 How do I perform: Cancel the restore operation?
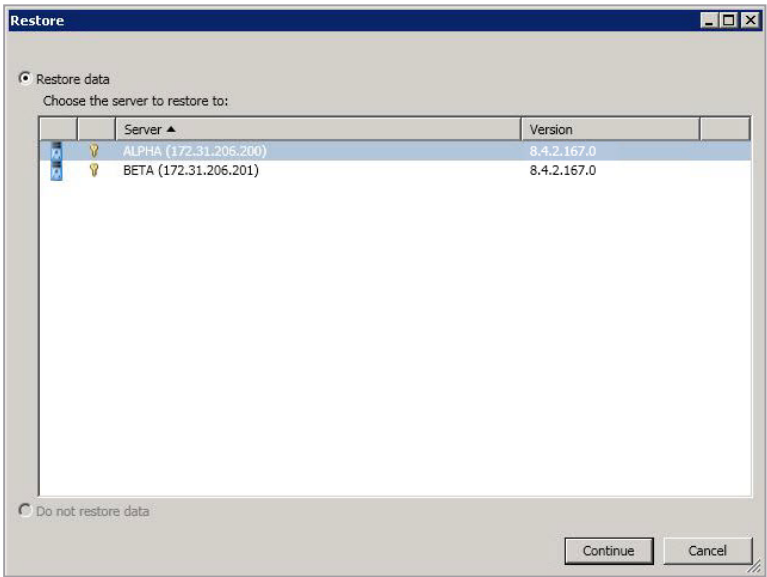pyautogui.click(x=707, y=551)
